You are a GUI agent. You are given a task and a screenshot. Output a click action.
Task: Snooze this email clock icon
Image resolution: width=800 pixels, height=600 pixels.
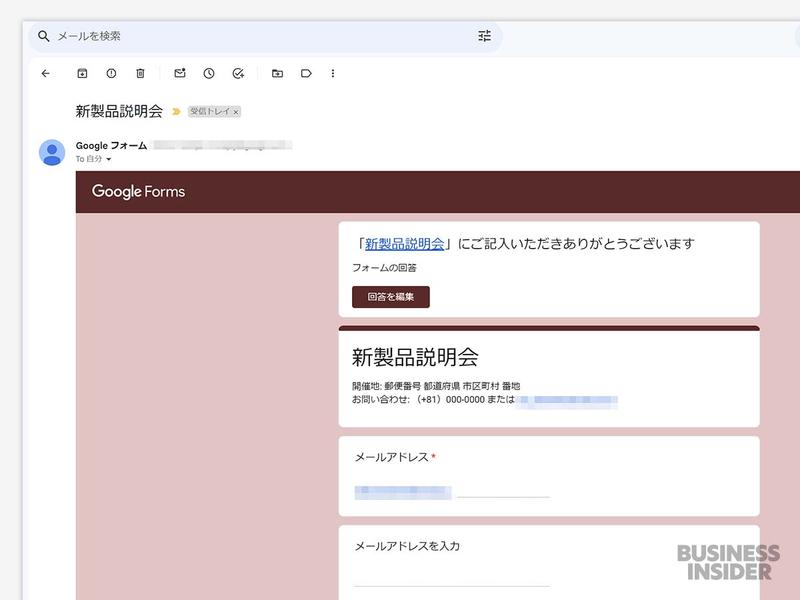click(x=209, y=73)
